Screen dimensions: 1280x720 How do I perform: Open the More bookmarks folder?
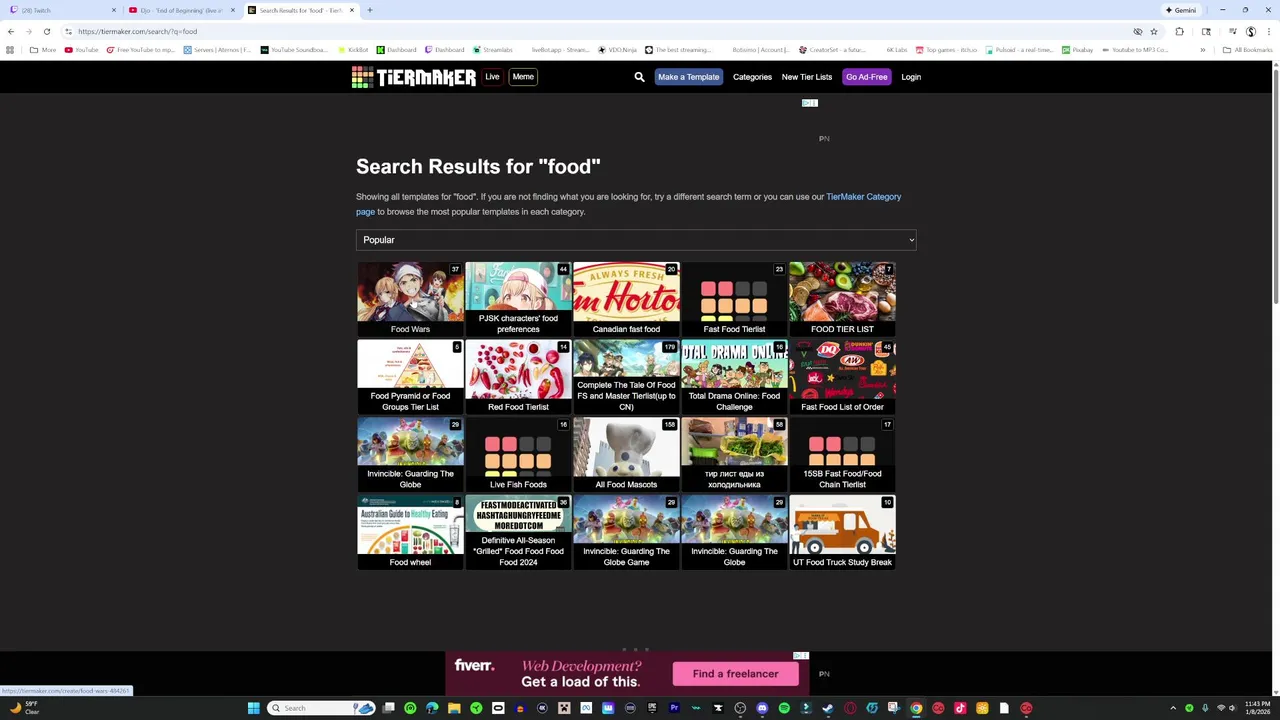pyautogui.click(x=43, y=50)
